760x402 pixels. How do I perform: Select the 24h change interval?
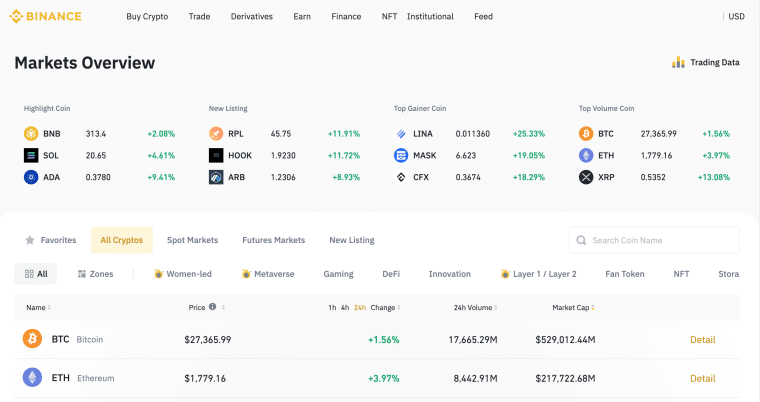click(360, 307)
